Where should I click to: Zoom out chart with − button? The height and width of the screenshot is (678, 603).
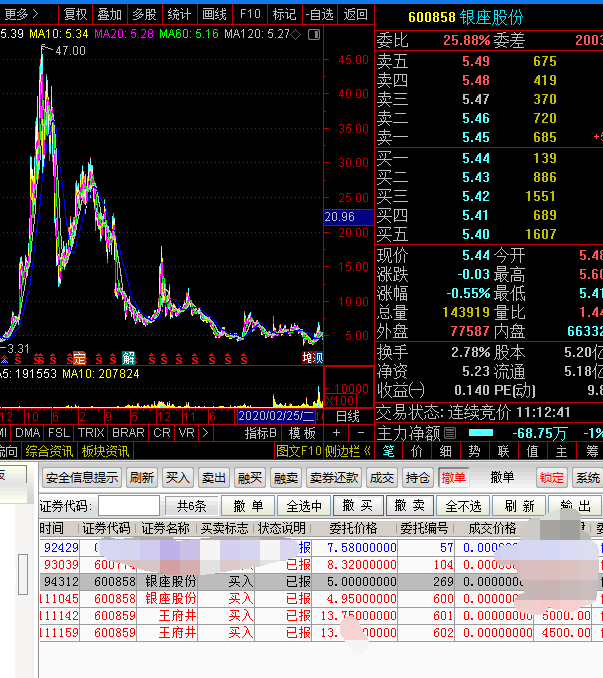pyautogui.click(x=361, y=432)
